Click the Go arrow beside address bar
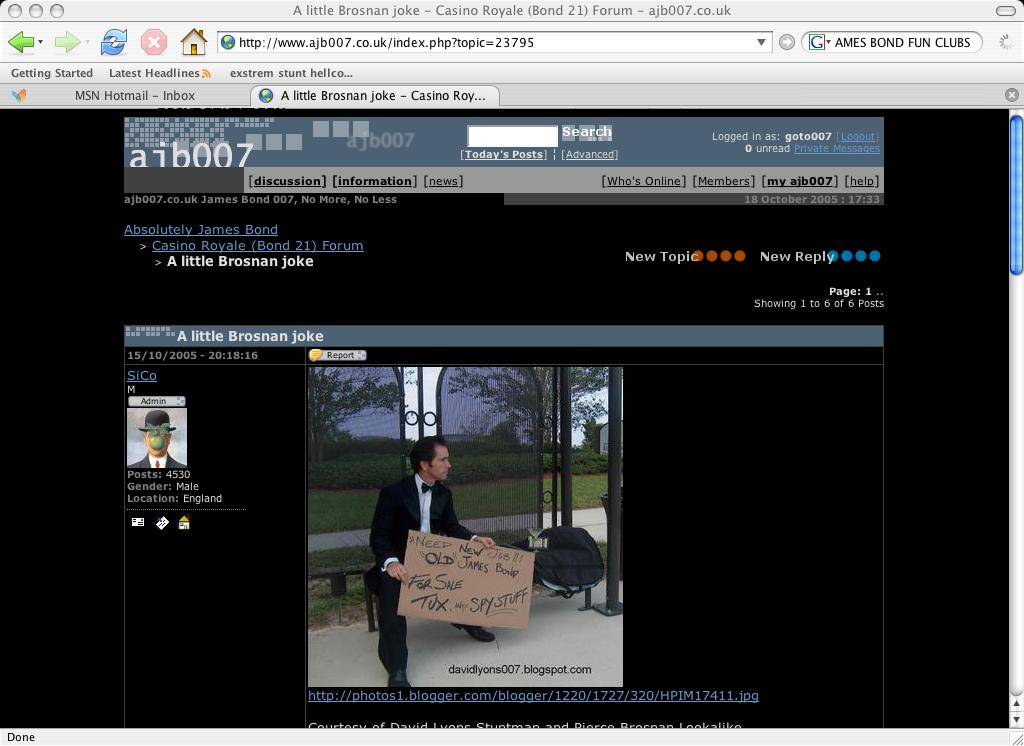The height and width of the screenshot is (746, 1024). point(787,42)
